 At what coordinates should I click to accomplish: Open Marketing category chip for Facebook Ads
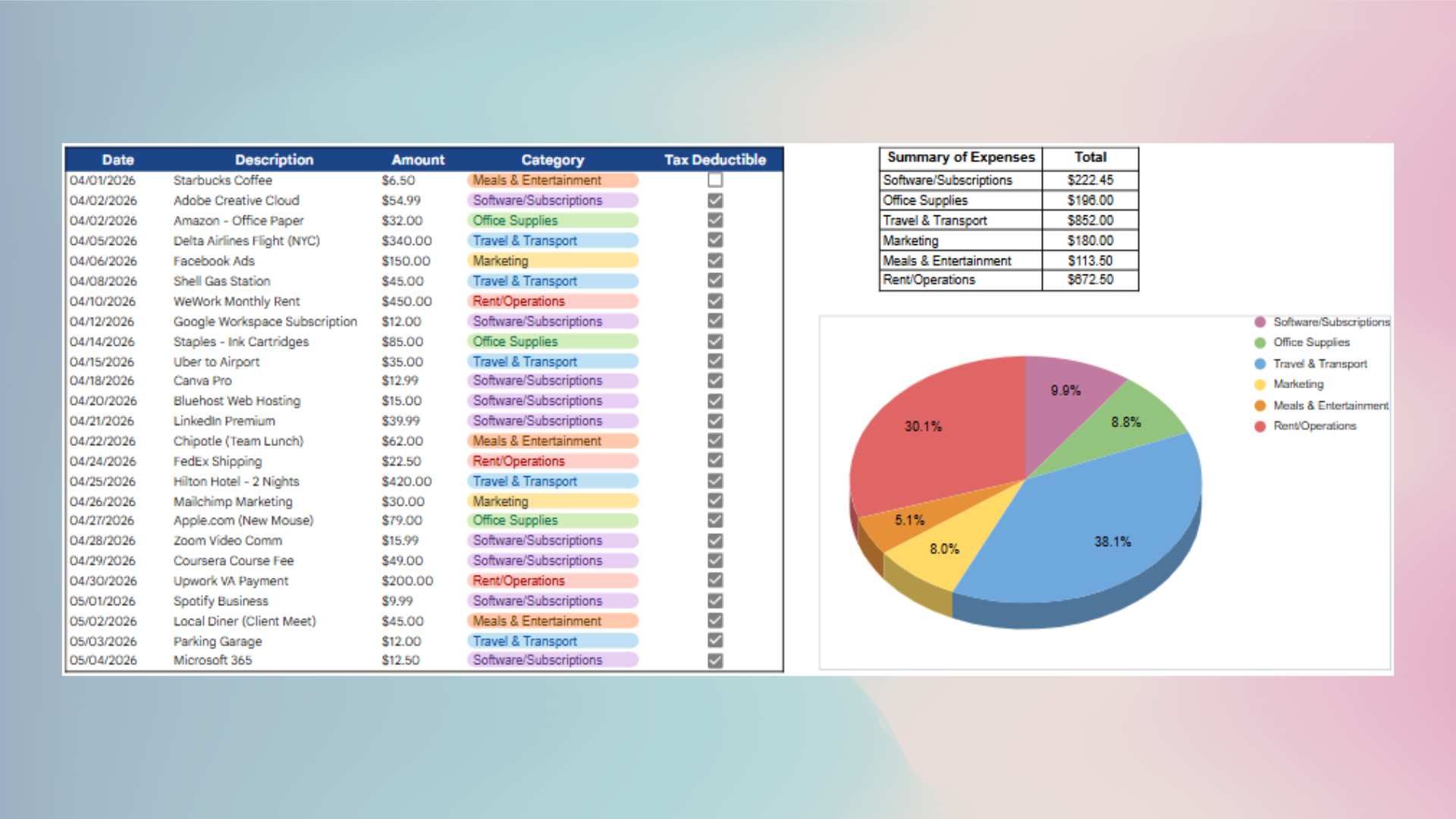coord(553,261)
